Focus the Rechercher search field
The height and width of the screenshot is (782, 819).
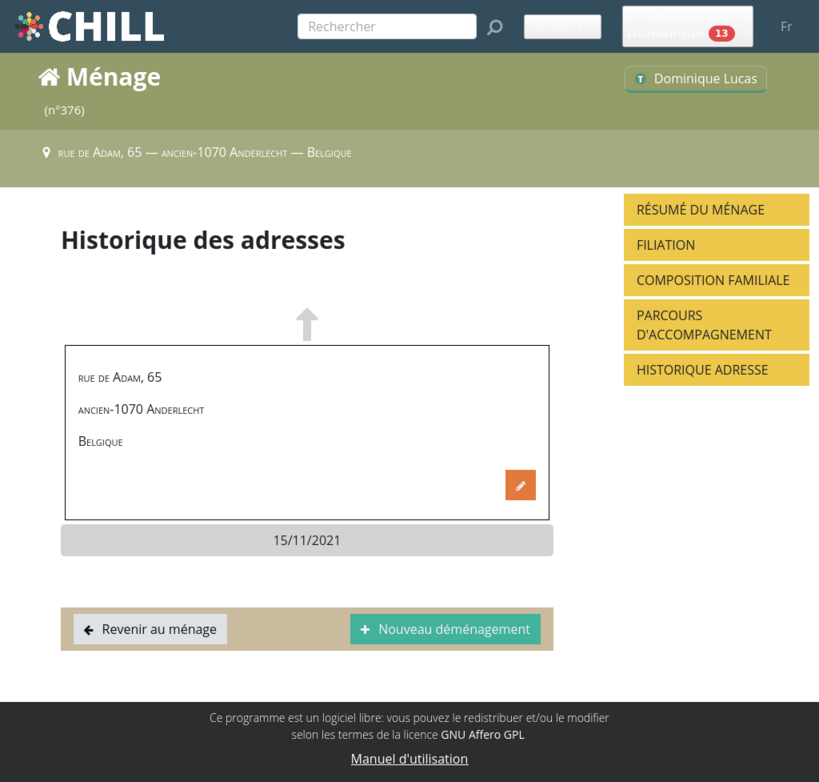tap(386, 27)
